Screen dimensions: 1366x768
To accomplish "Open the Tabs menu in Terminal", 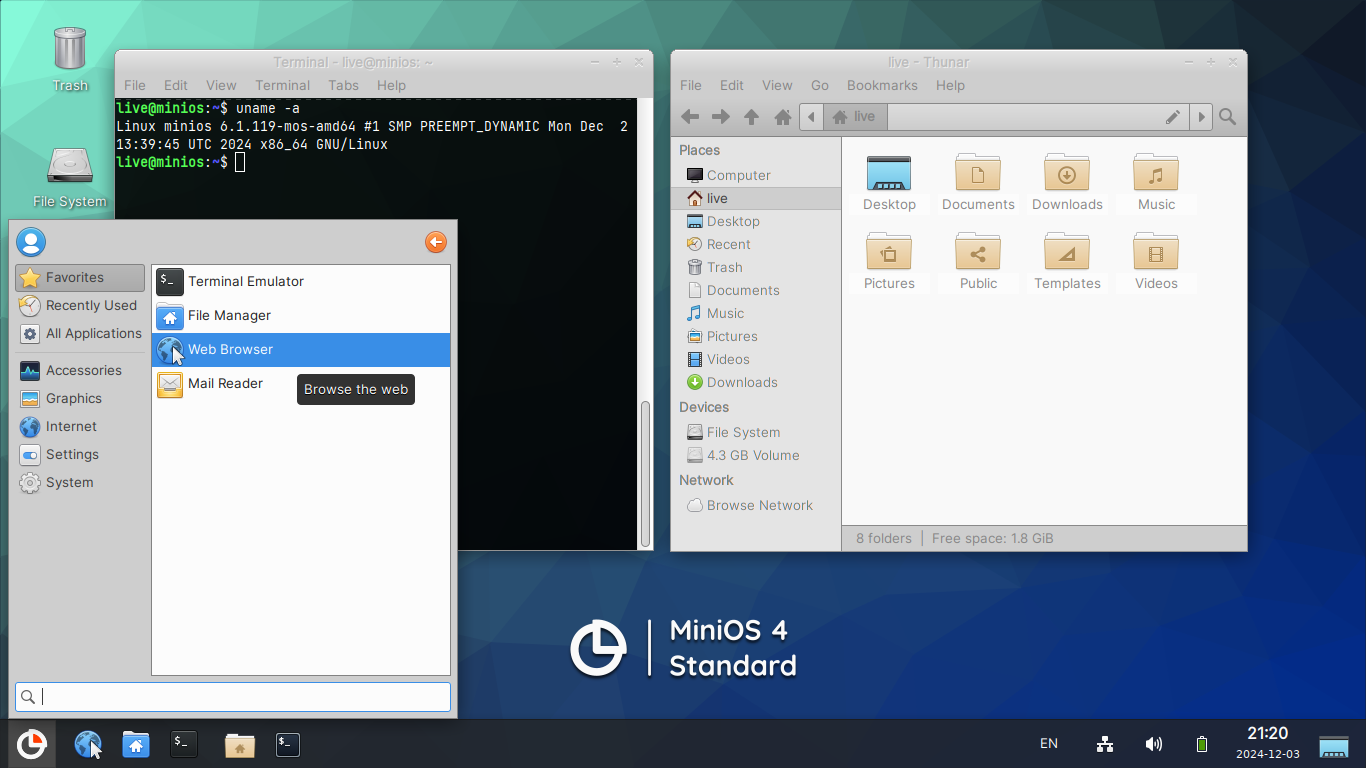I will [x=343, y=86].
